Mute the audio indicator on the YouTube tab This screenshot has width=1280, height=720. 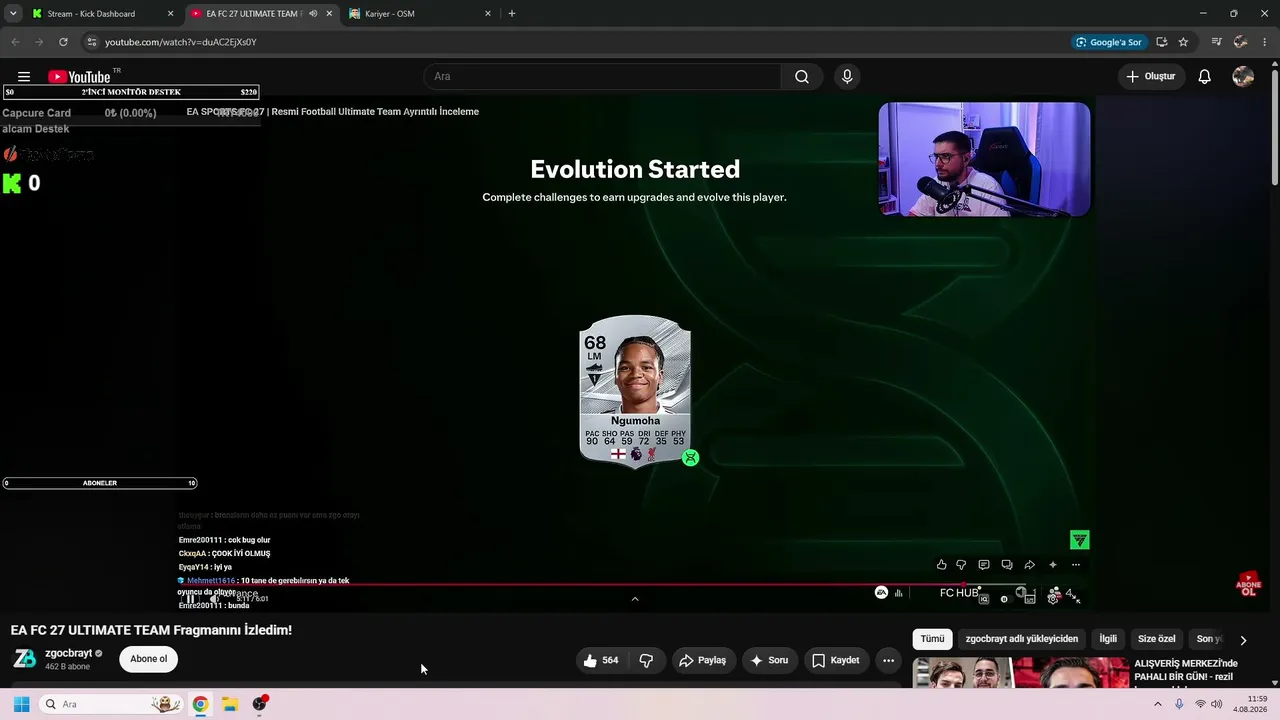(x=313, y=14)
